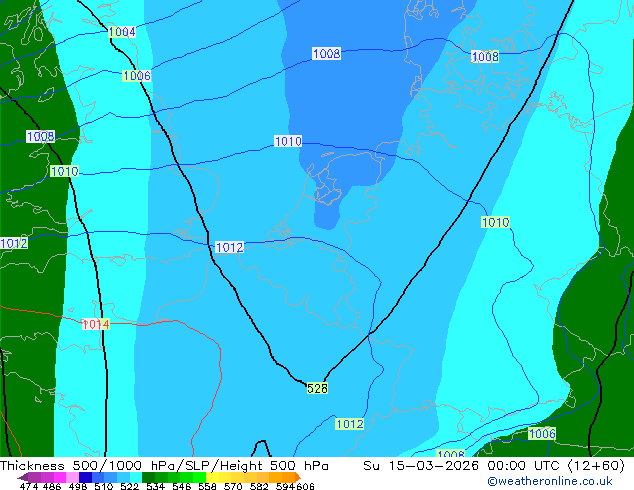Click the orange arrow tip of the color legend
Viewport: 634px width, 490px height.
click(x=298, y=477)
